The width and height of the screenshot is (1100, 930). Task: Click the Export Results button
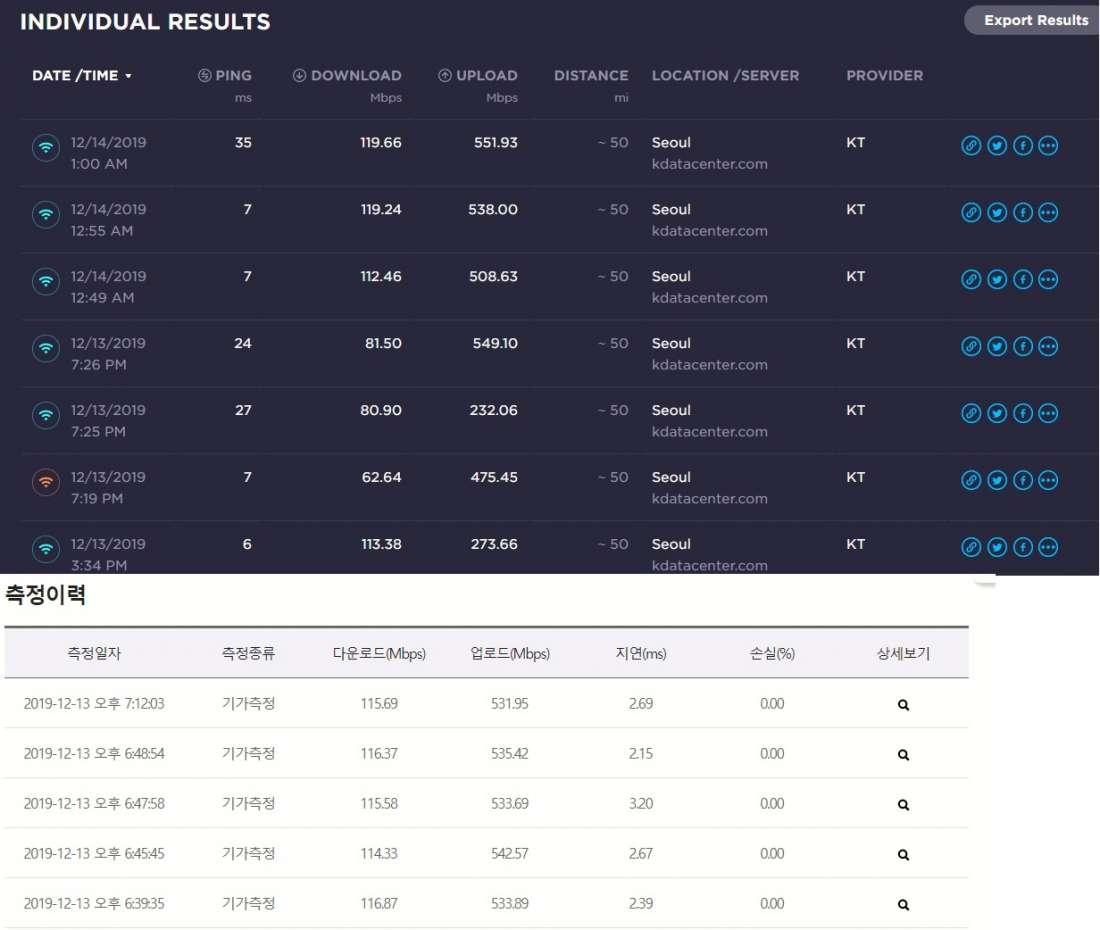pos(1035,20)
